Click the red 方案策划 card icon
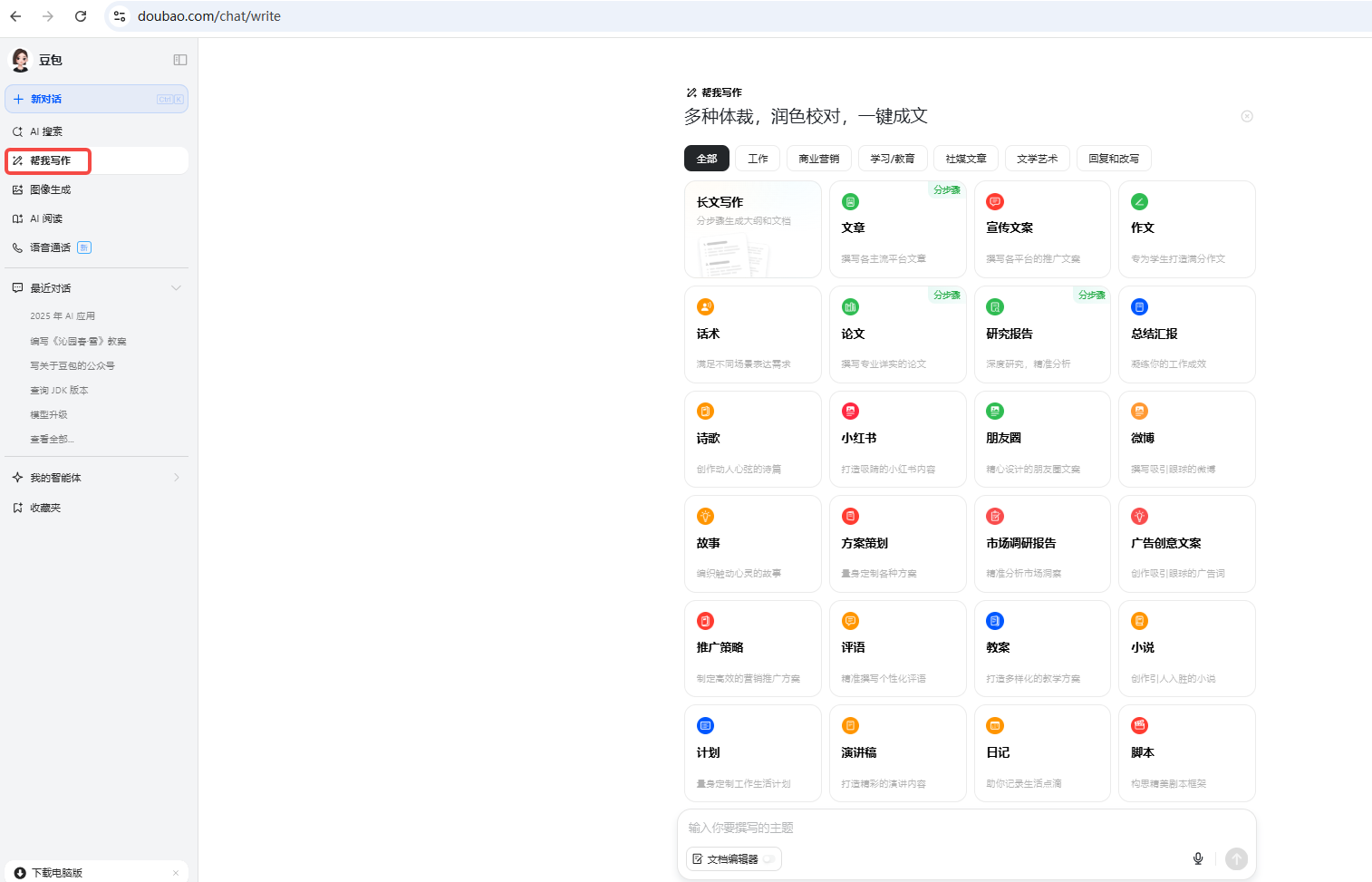This screenshot has height=882, width=1372. [x=850, y=517]
